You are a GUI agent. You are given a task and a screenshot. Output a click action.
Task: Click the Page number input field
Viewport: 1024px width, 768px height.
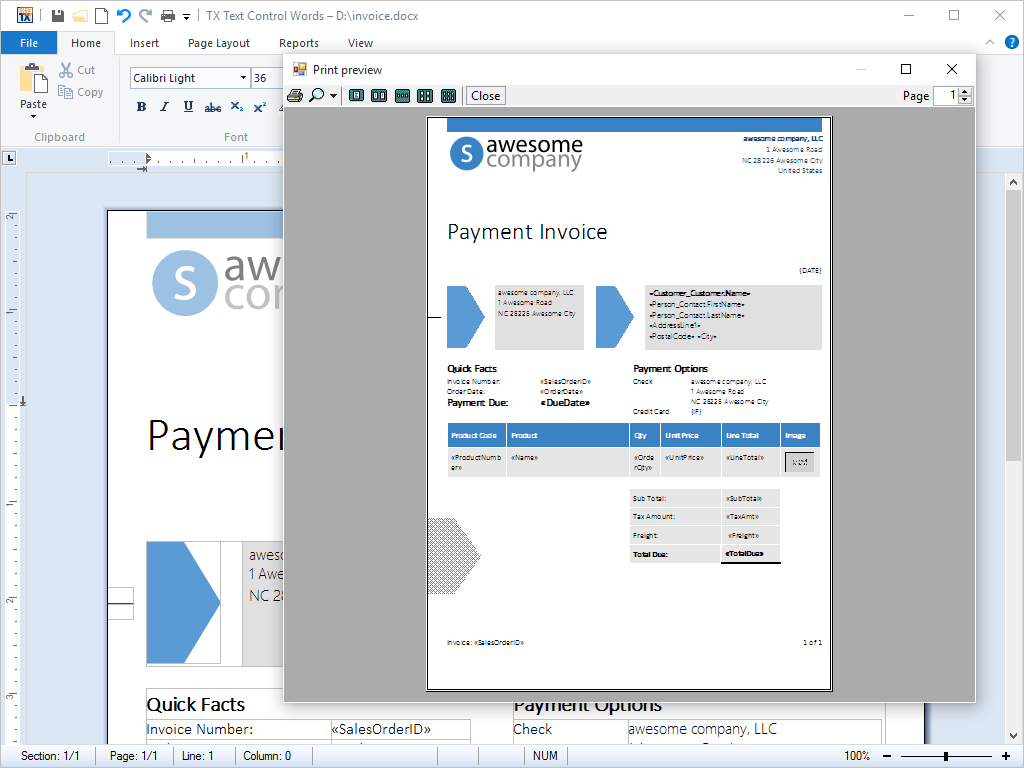pyautogui.click(x=945, y=96)
